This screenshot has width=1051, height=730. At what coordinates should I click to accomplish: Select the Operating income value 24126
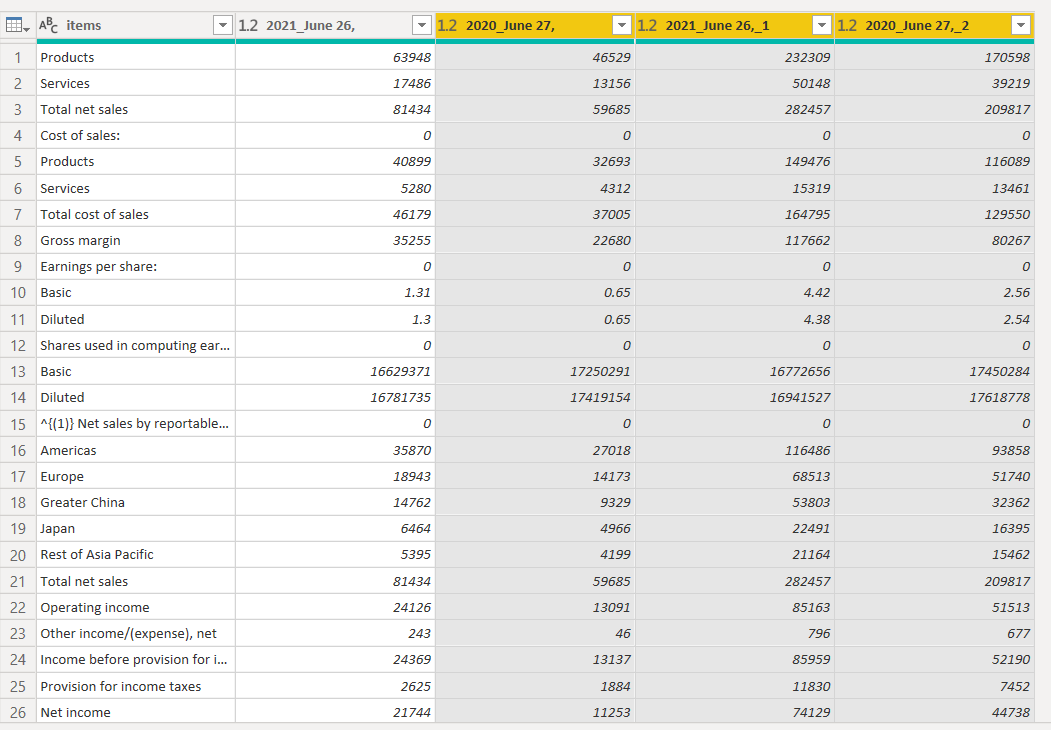[336, 607]
